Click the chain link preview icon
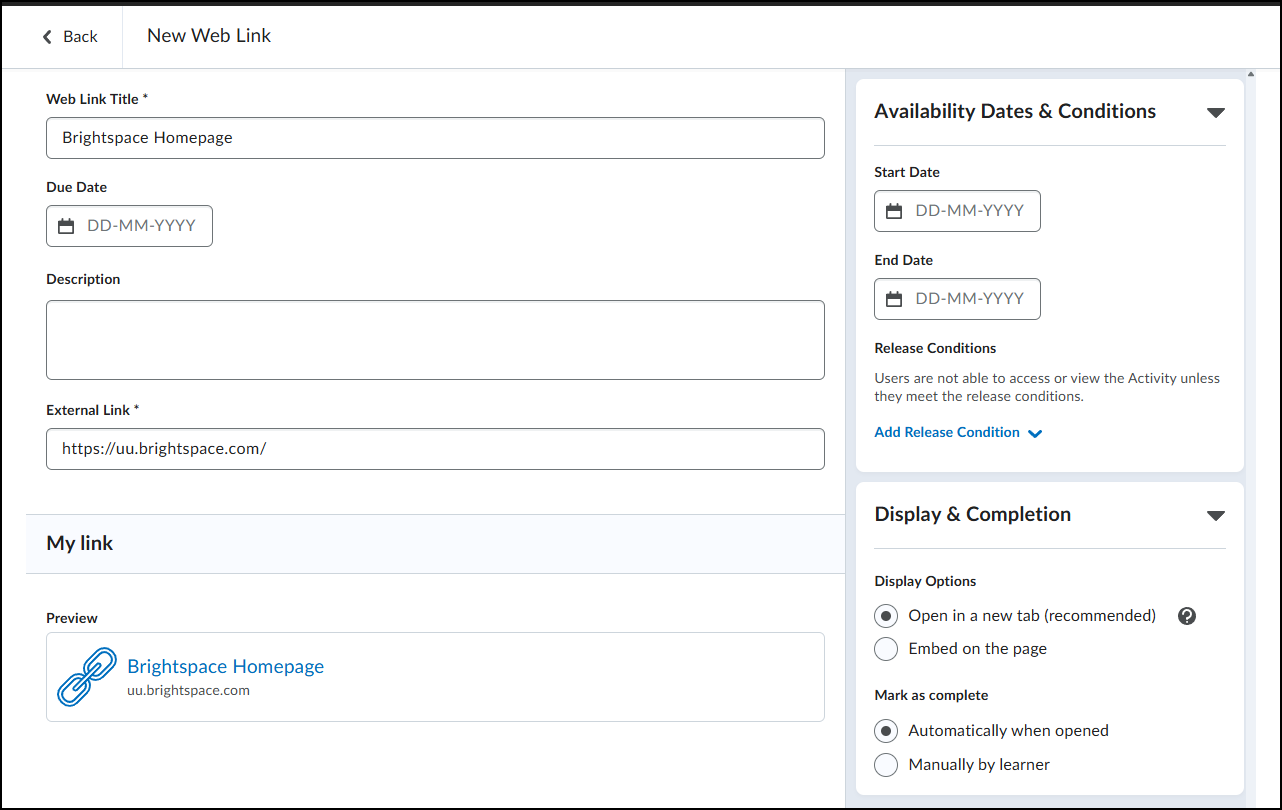 (x=87, y=677)
